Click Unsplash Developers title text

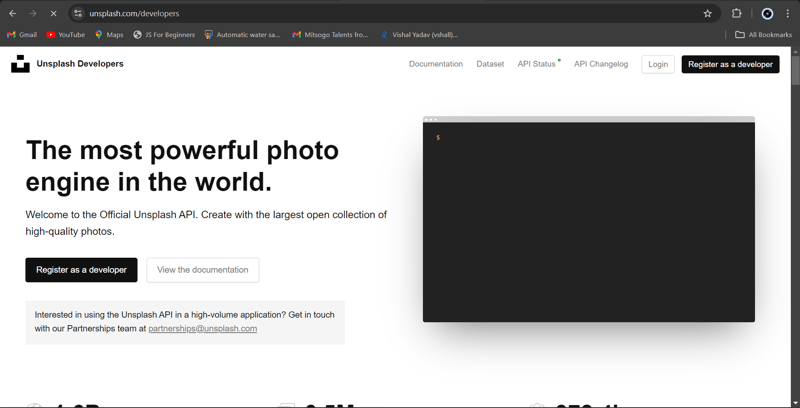[80, 64]
